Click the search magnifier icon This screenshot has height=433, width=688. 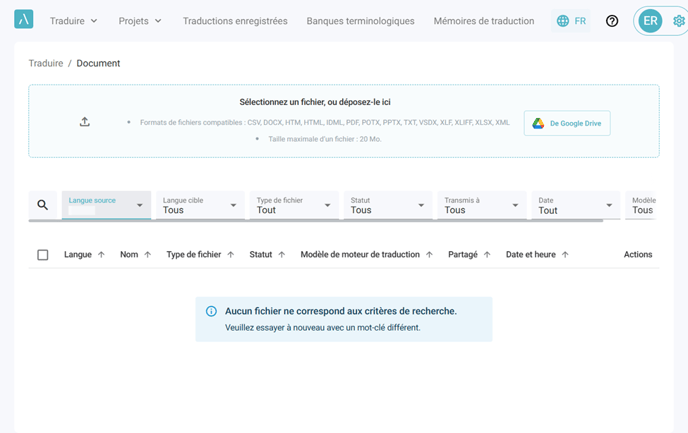click(43, 205)
